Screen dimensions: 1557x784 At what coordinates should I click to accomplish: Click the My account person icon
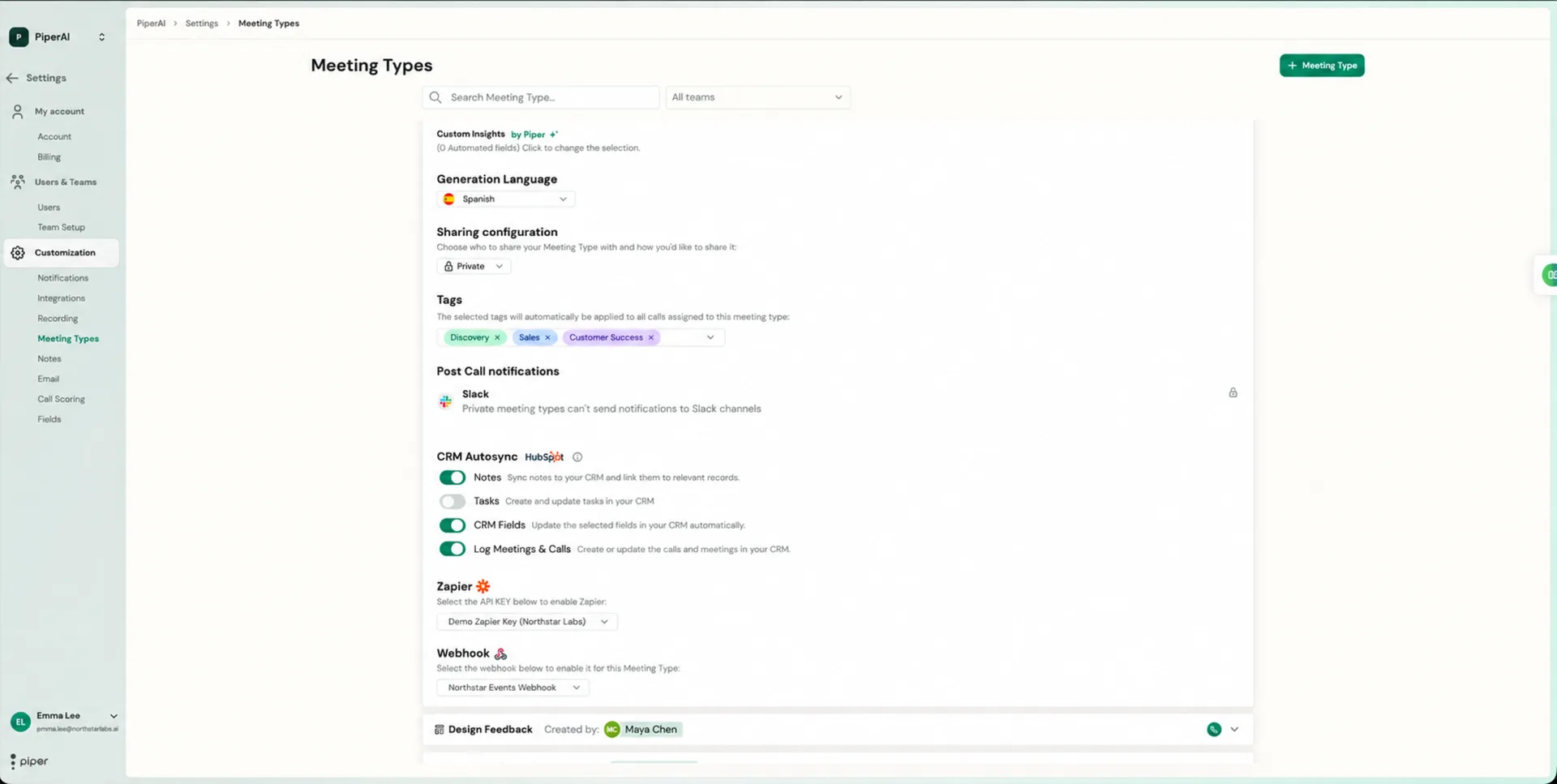point(18,112)
